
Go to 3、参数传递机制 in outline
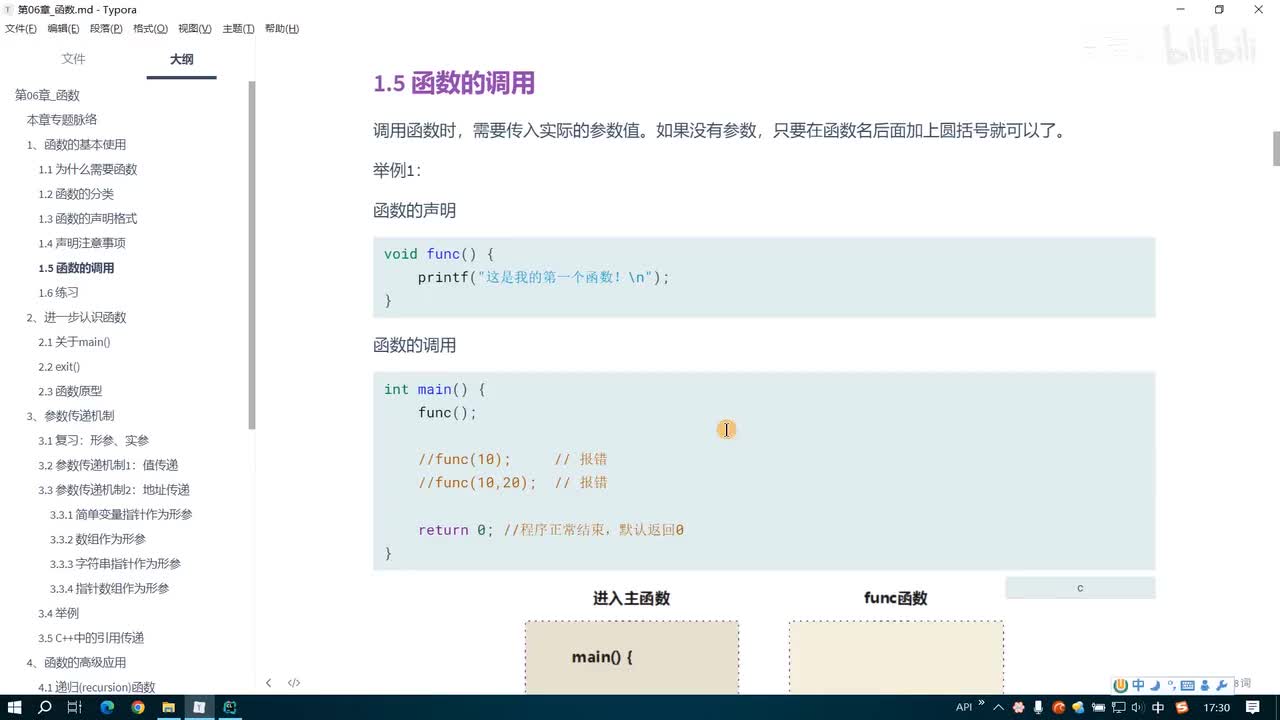[70, 416]
